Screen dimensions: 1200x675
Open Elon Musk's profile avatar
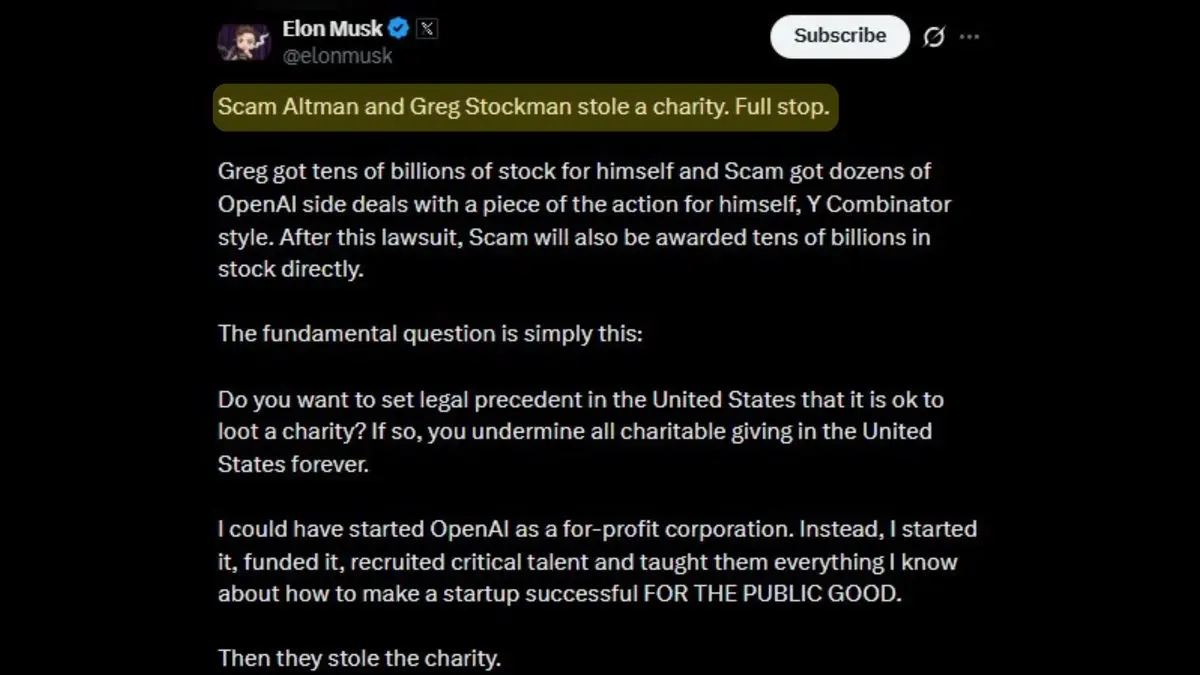(x=244, y=41)
